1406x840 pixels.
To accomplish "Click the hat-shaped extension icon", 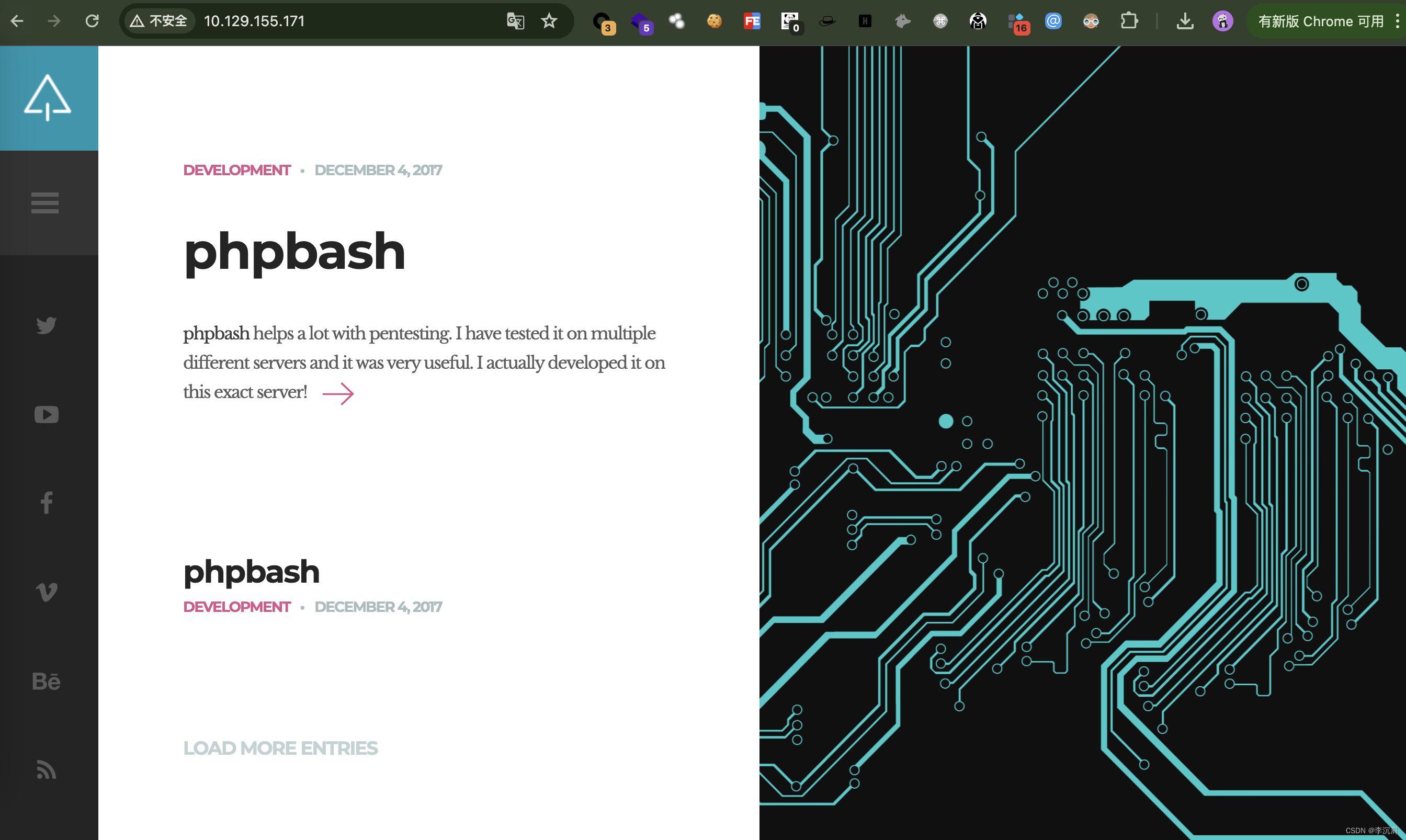I will tap(827, 21).
